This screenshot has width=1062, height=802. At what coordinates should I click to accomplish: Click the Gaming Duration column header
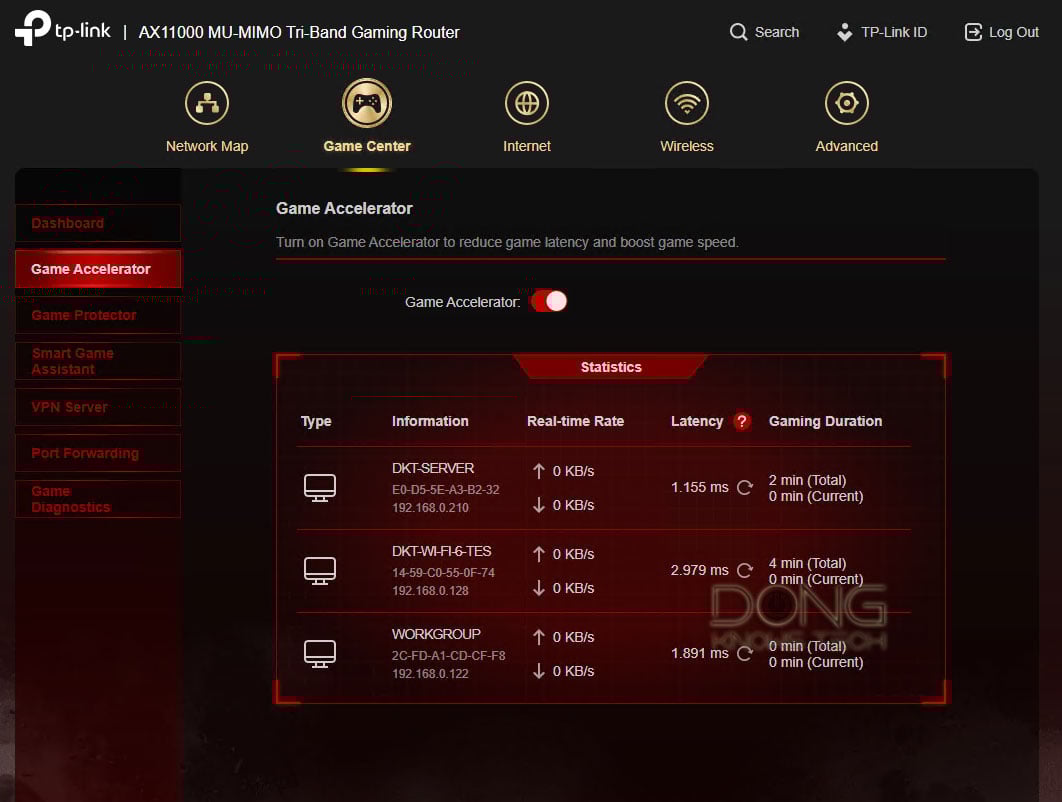(x=826, y=421)
